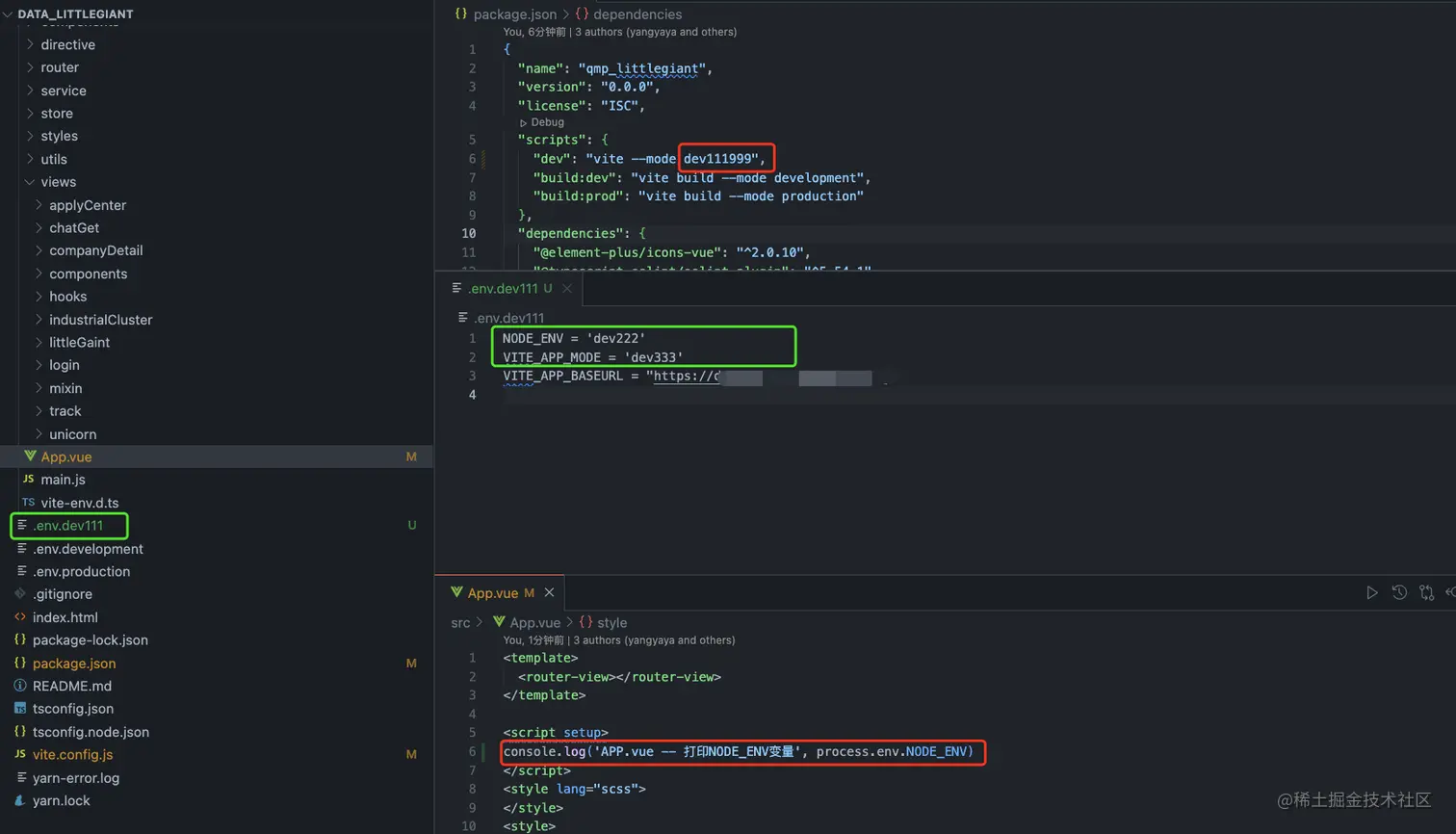The height and width of the screenshot is (834, 1456).
Task: Click the "build:dev" script line in package.json
Action: [x=702, y=177]
